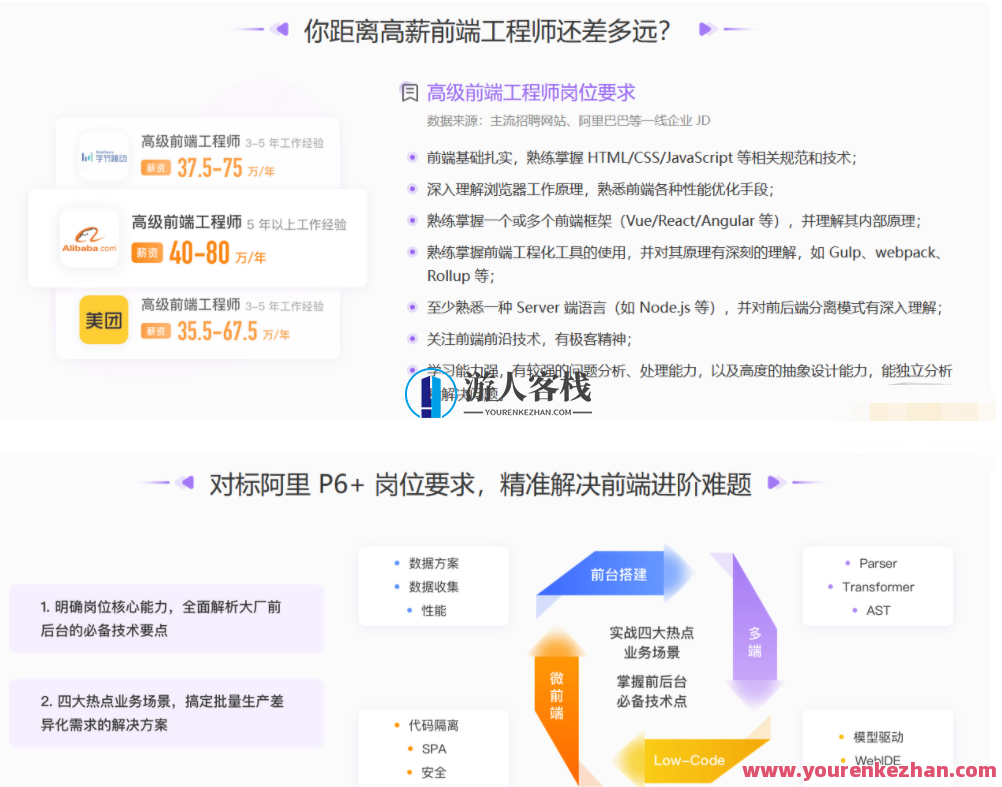Open the Transformer list entry
1002x787 pixels.
879,587
